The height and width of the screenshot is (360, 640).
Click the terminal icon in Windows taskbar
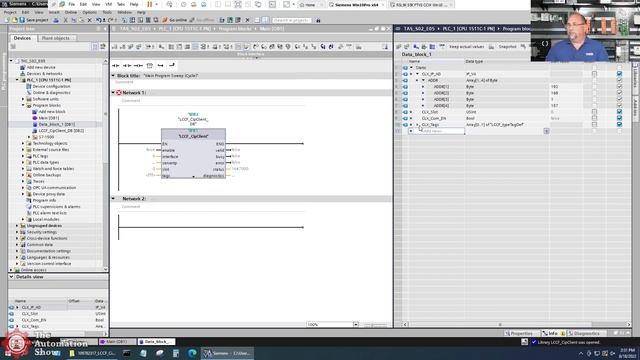pos(127,353)
